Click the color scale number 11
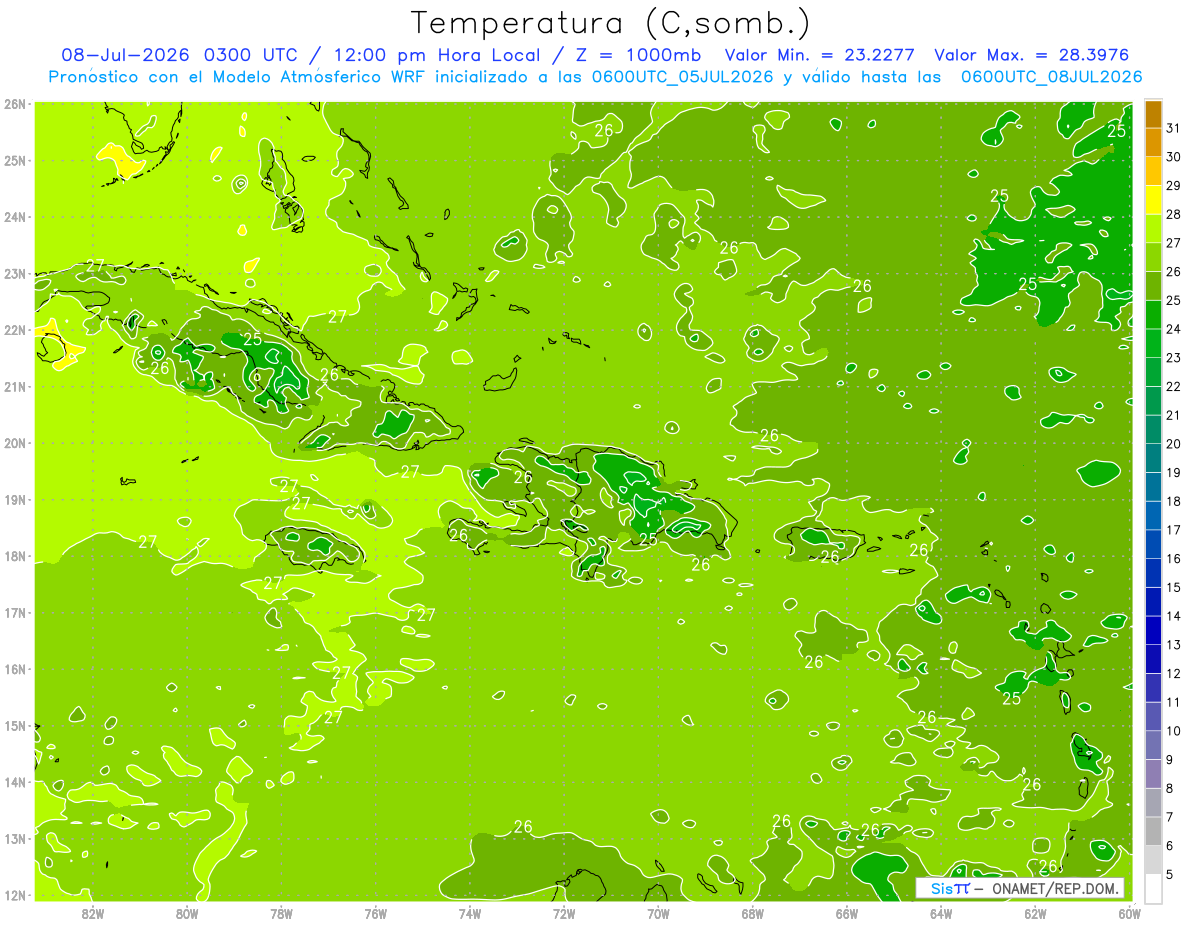This screenshot has width=1200, height=927. click(x=1173, y=702)
